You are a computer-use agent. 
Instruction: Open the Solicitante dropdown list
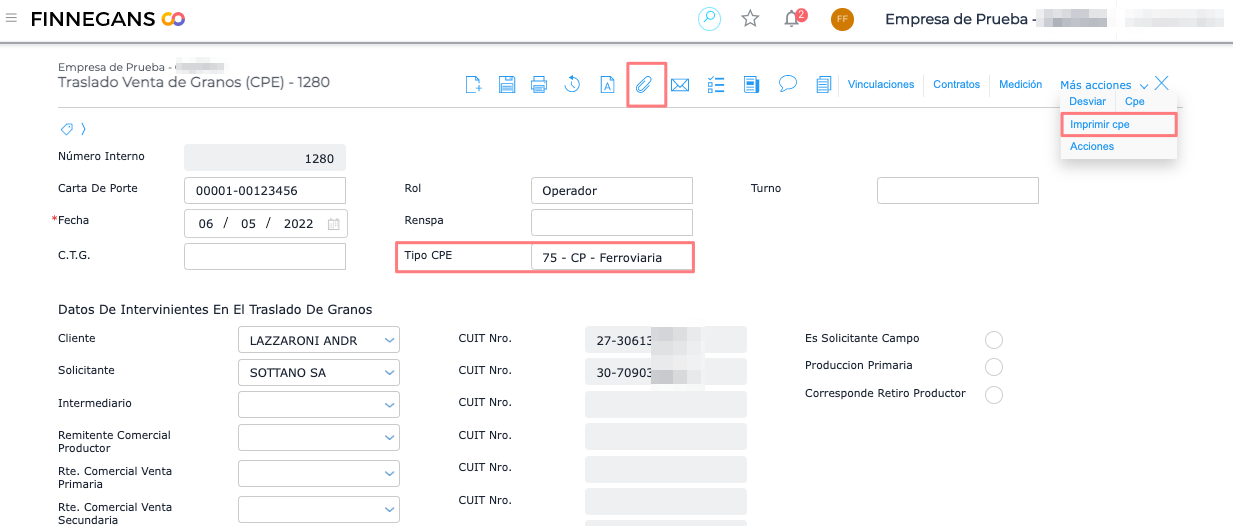(389, 374)
